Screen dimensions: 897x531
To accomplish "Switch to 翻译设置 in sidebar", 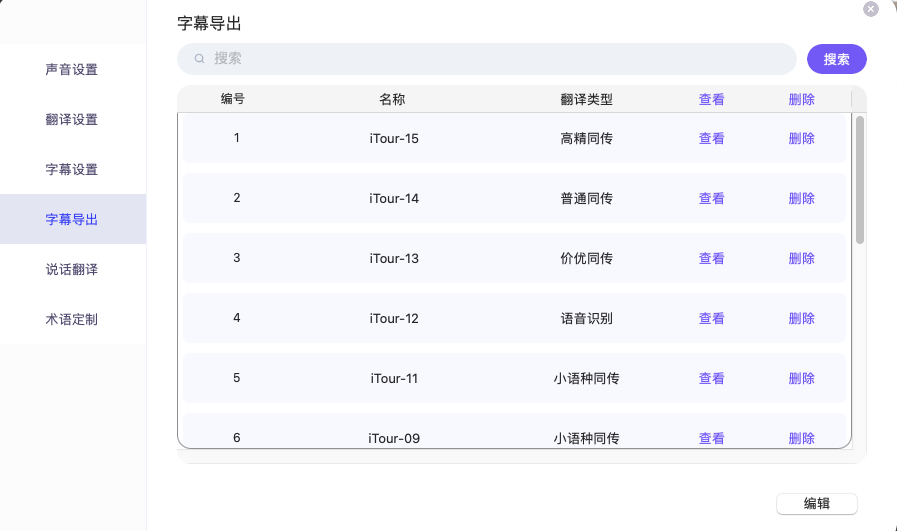I will coord(72,120).
